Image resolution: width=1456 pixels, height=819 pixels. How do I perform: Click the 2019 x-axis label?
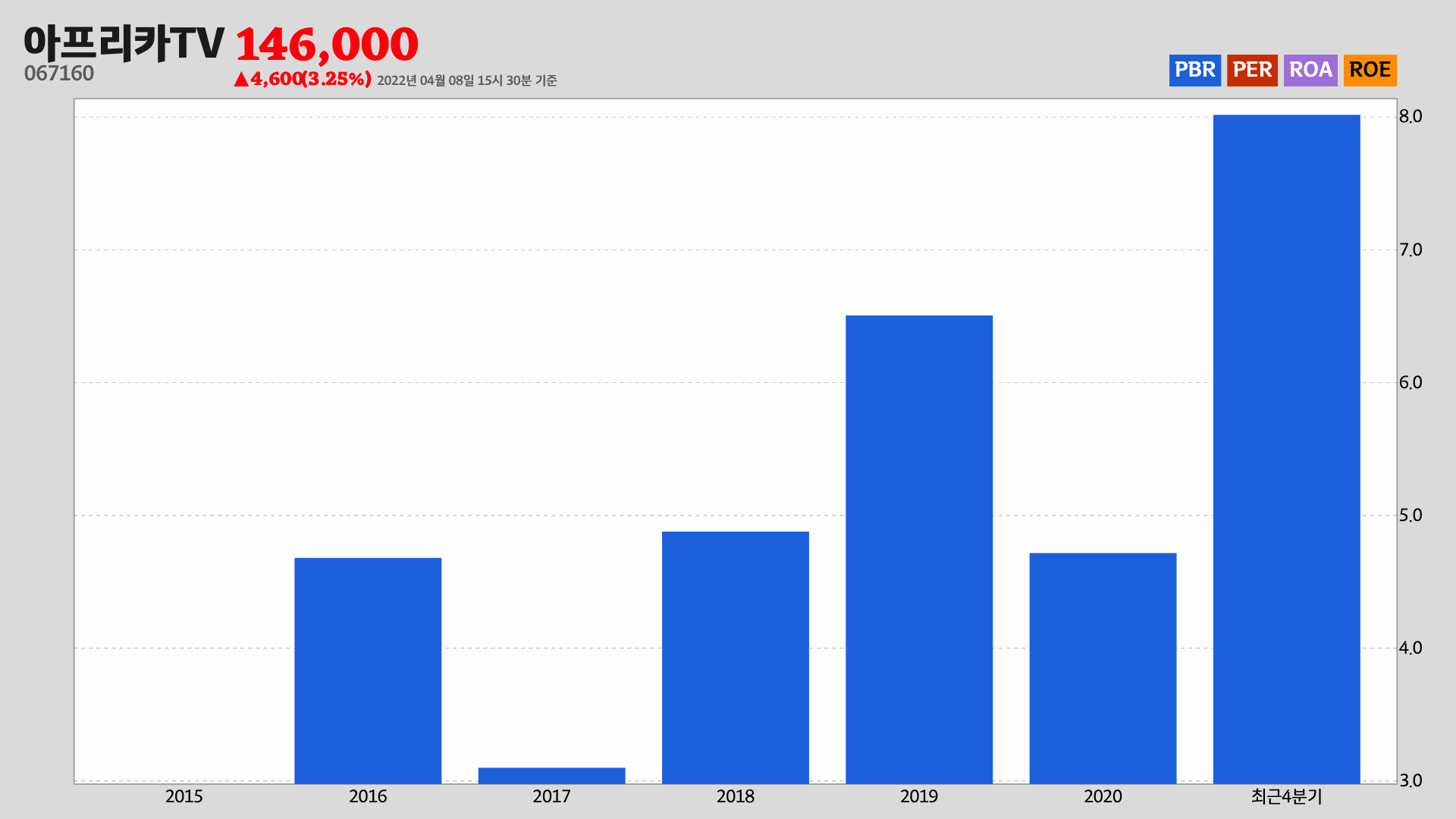tap(919, 796)
